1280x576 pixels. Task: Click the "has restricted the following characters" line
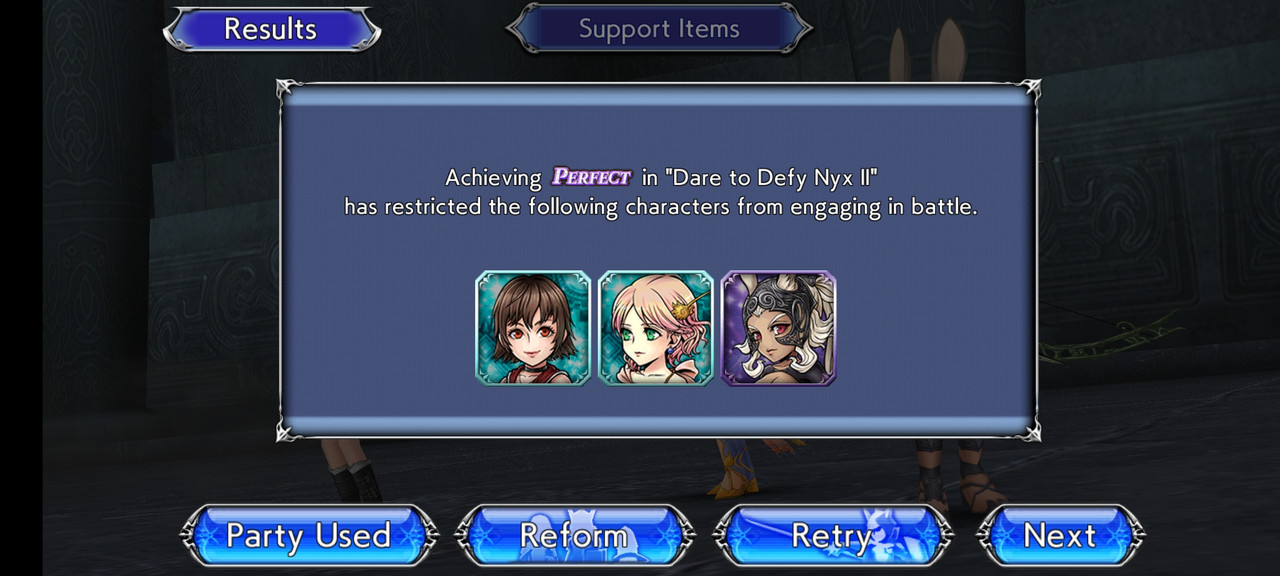[x=661, y=208]
